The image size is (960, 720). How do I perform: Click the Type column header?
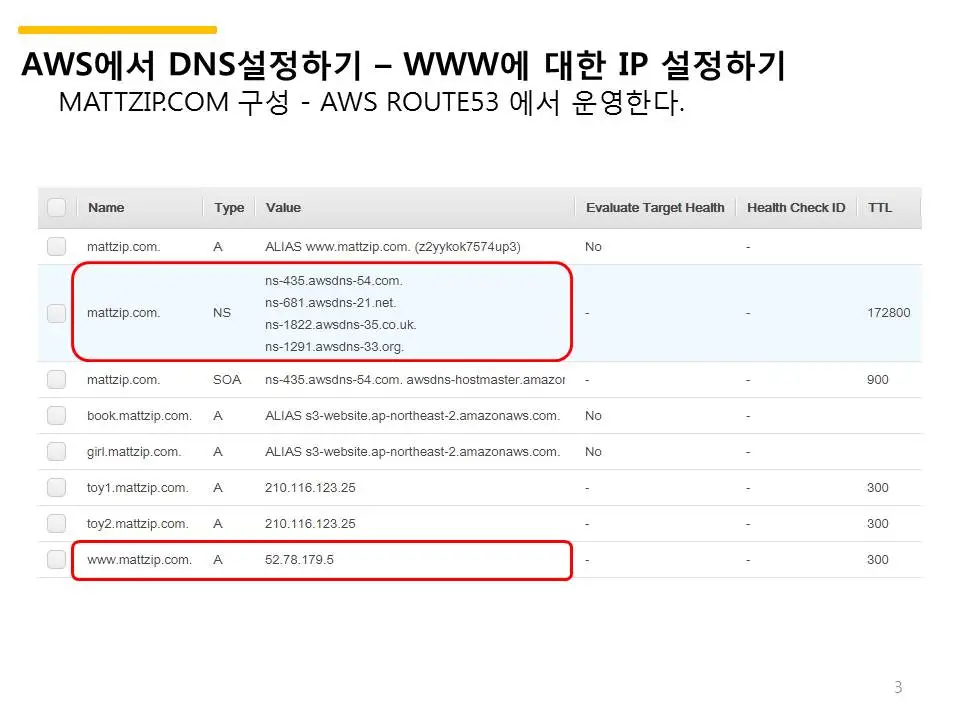pos(229,208)
